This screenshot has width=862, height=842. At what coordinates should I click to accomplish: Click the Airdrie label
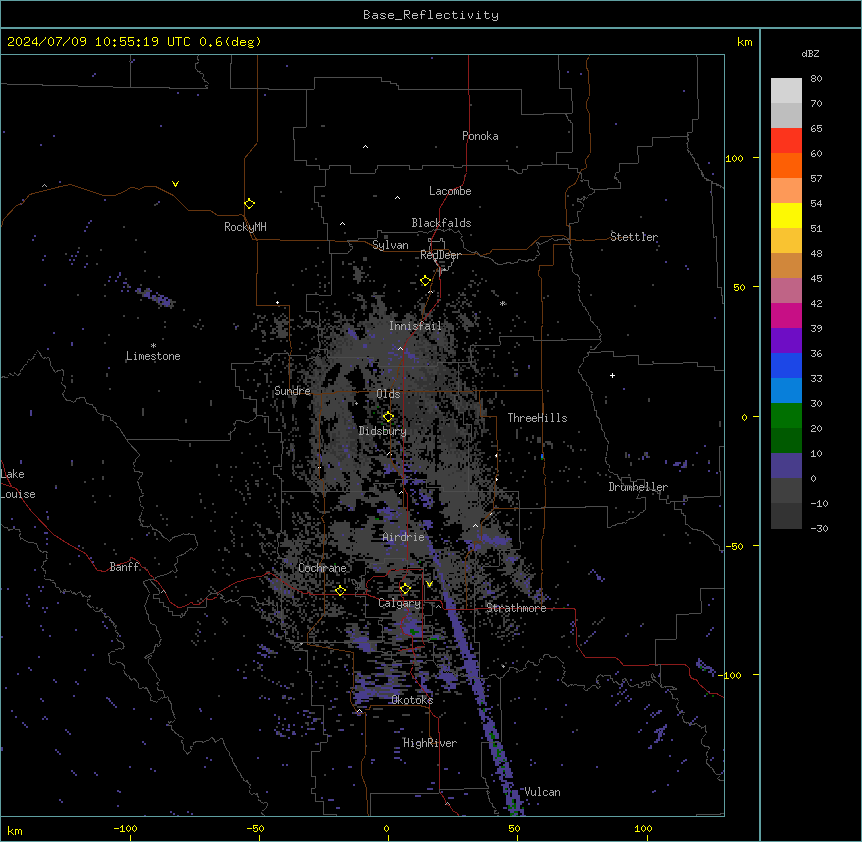tap(404, 537)
